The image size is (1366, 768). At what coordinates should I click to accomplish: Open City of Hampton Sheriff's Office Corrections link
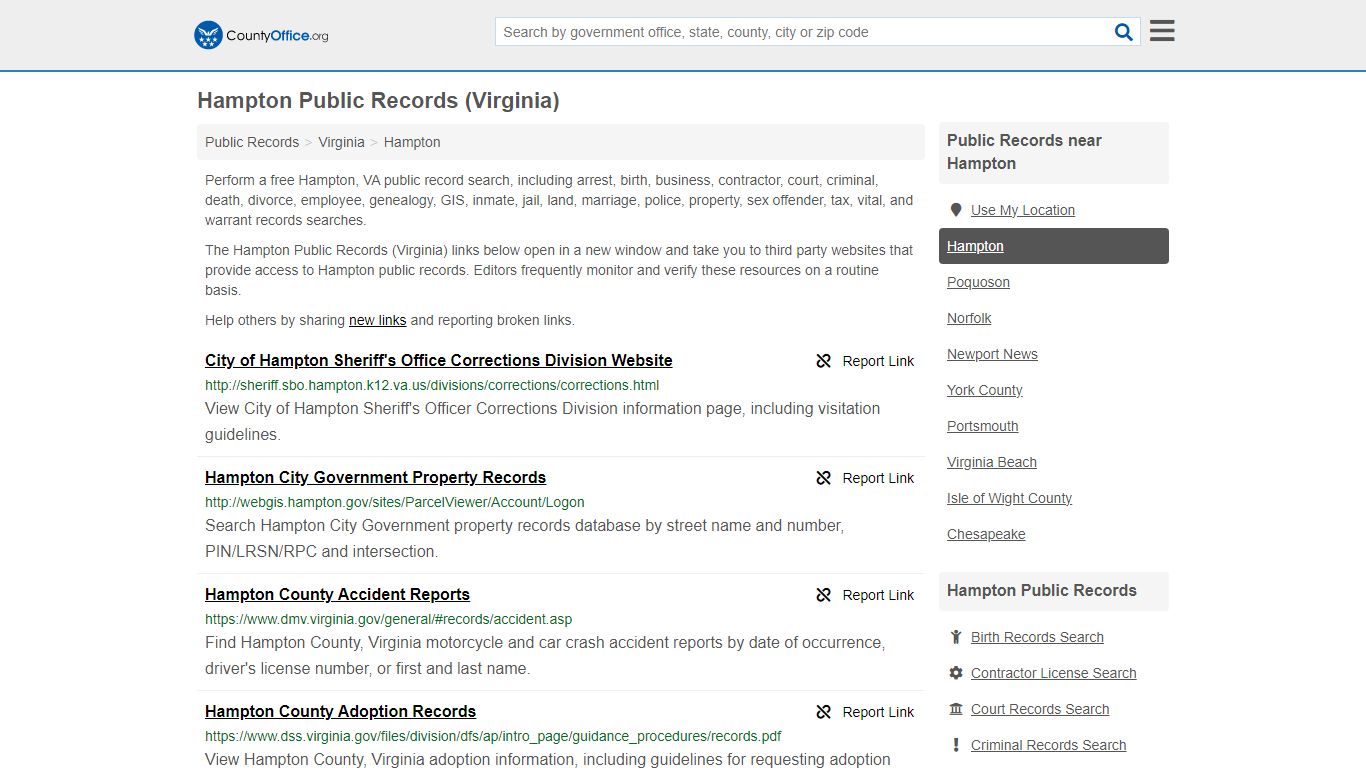tap(439, 360)
